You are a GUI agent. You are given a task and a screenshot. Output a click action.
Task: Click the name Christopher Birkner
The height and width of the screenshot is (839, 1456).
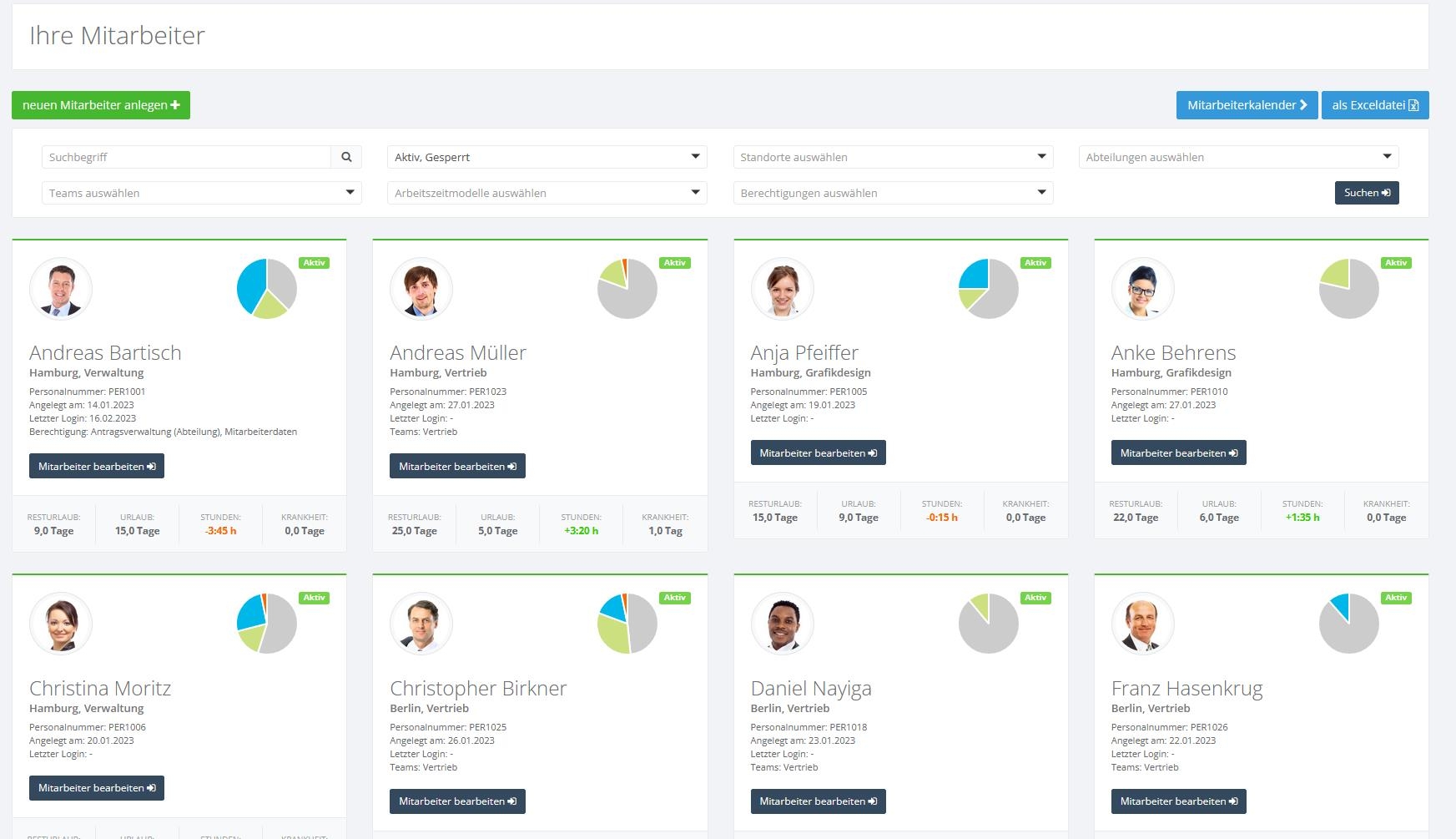coord(478,688)
